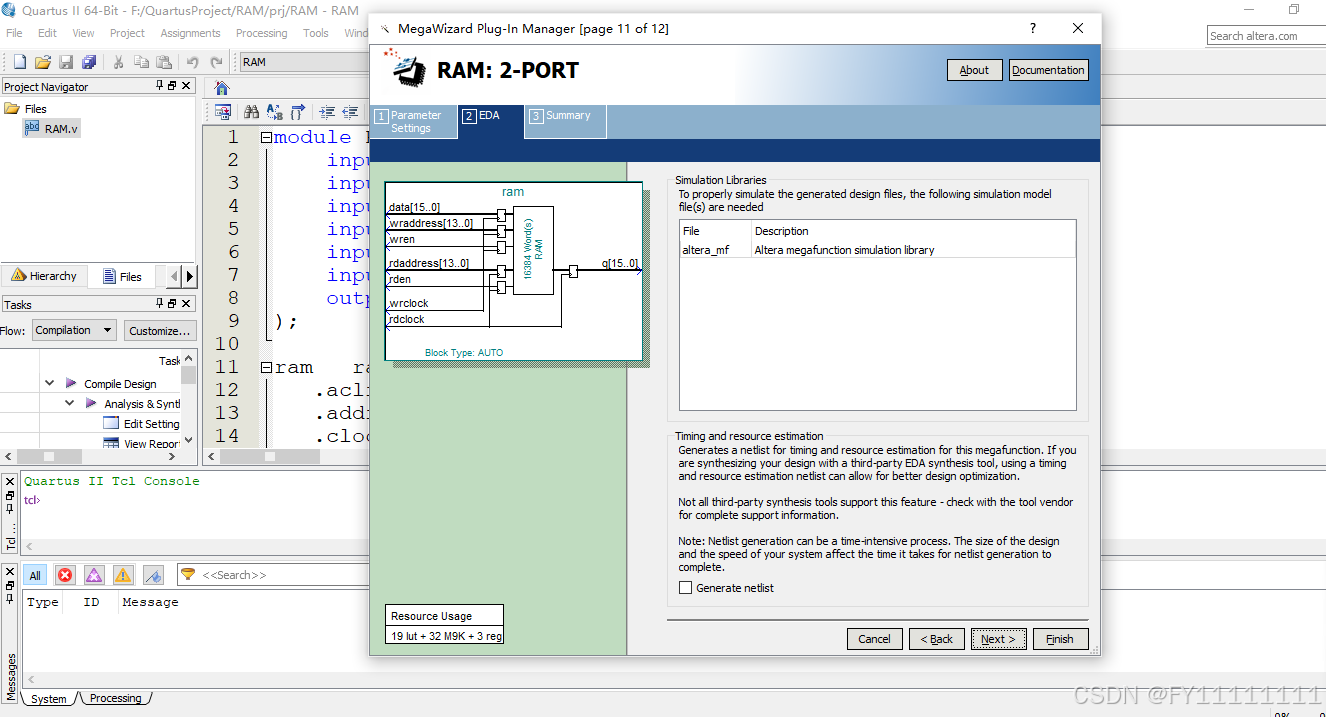
Task: Click the flag filter icon in Messages panel
Action: pos(153,575)
